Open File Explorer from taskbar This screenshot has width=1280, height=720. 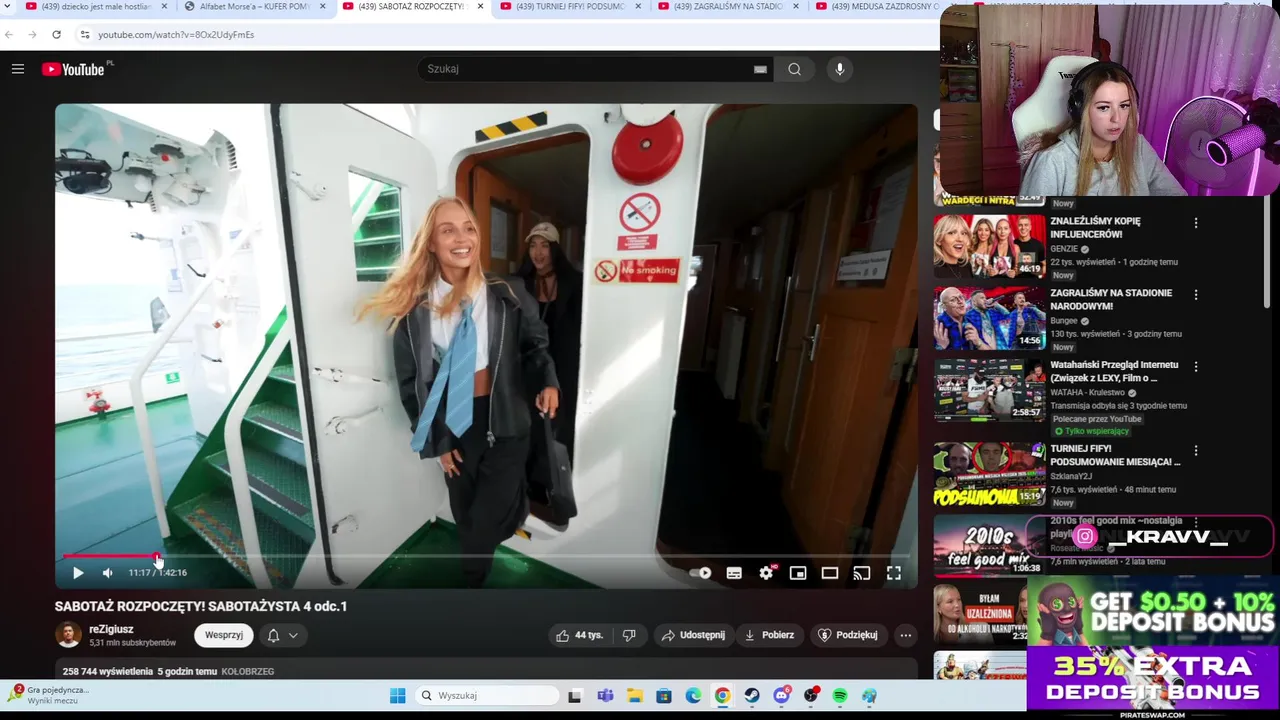pyautogui.click(x=634, y=695)
